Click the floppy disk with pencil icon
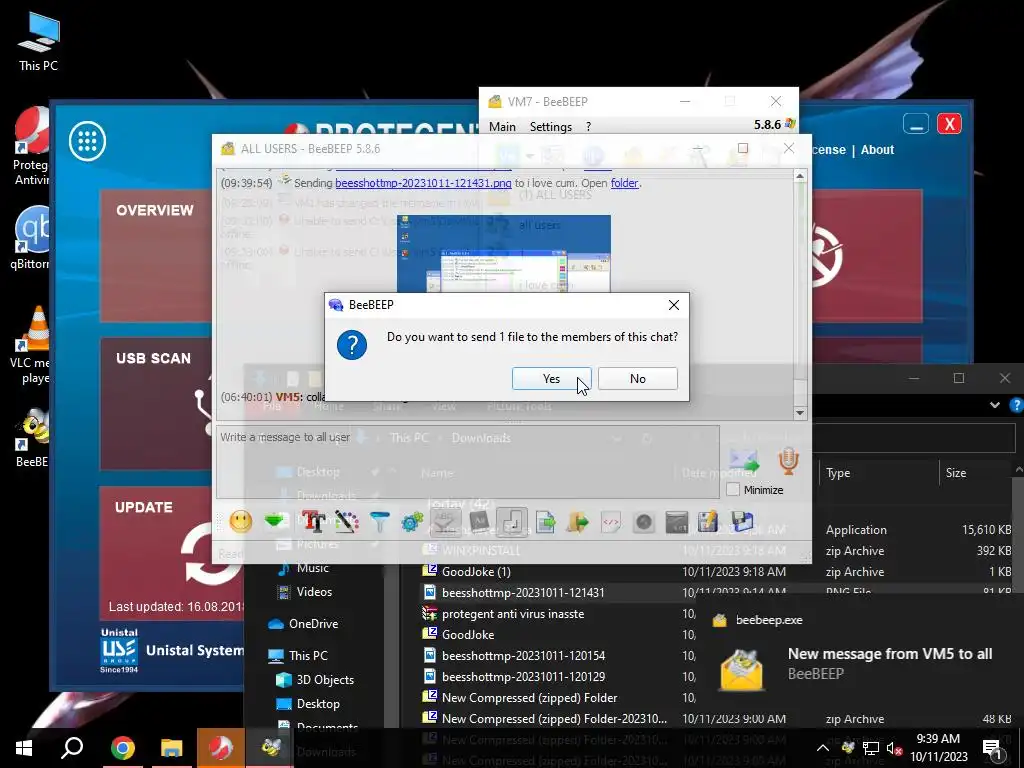 pyautogui.click(x=708, y=522)
